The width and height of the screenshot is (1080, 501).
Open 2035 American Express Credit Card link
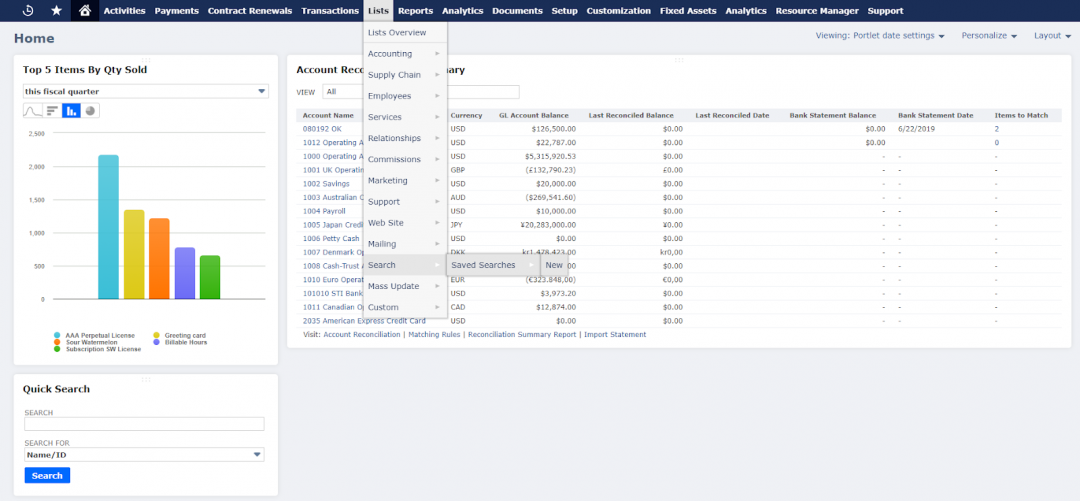pos(364,320)
